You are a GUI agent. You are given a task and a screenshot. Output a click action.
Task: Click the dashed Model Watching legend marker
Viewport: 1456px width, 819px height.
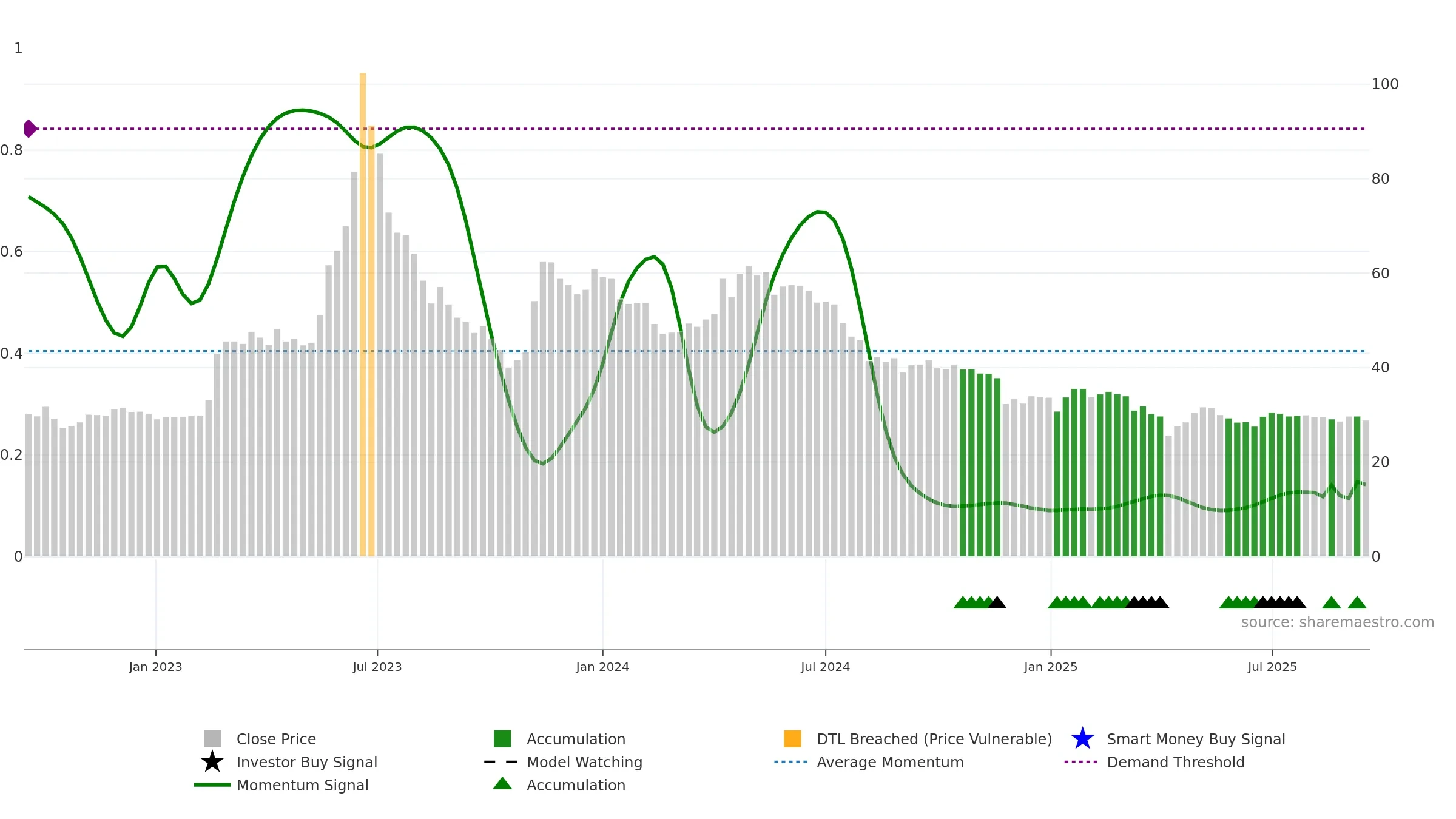click(501, 762)
